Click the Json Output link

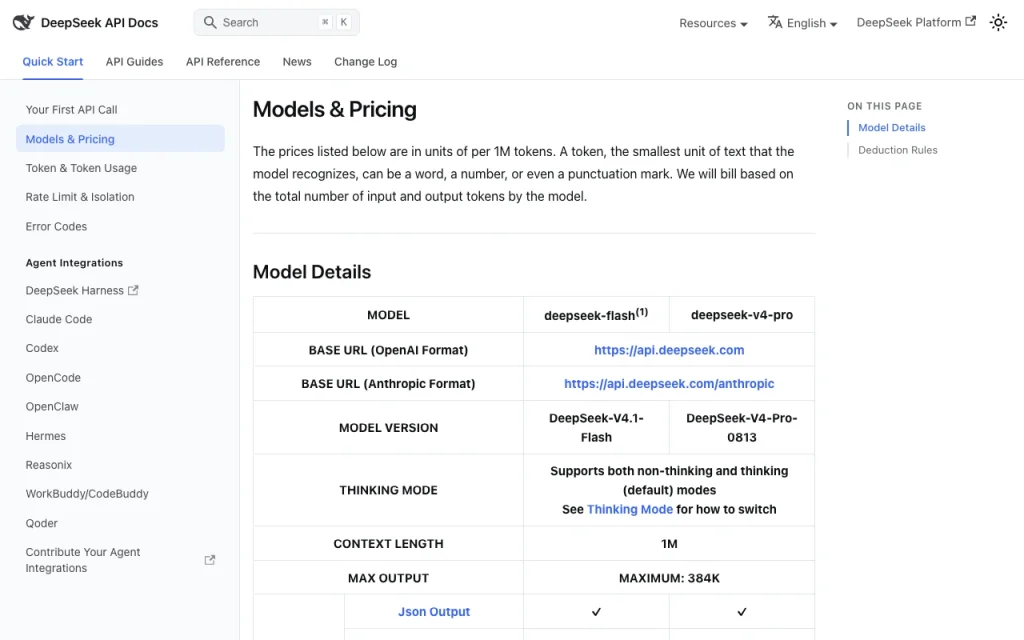click(x=434, y=612)
